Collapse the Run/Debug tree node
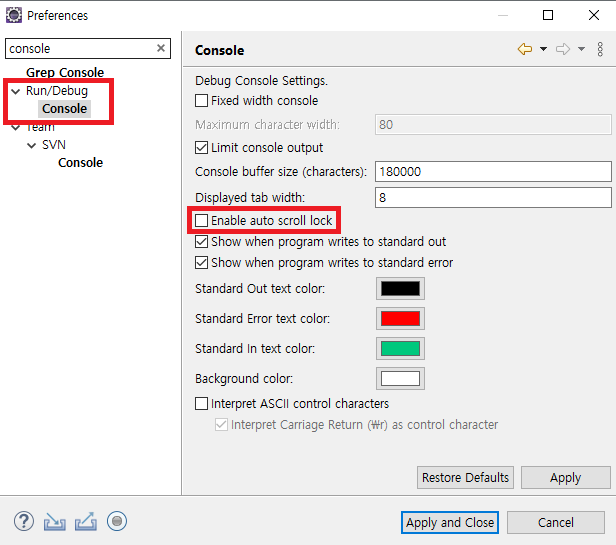The image size is (616, 545). point(16,92)
